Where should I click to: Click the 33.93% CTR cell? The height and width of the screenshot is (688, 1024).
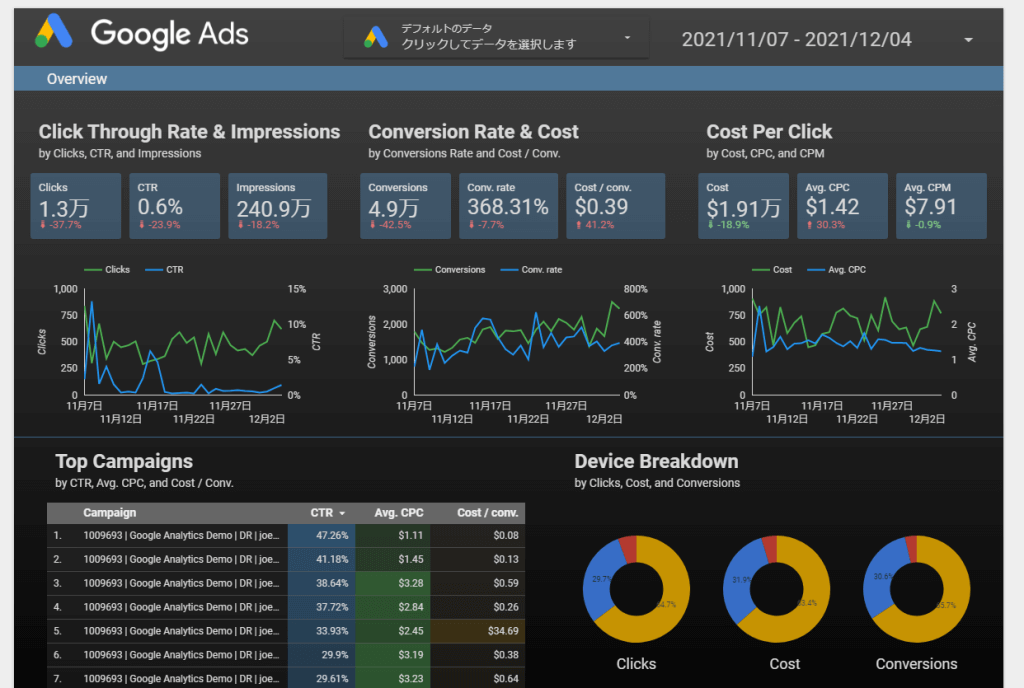click(x=321, y=631)
